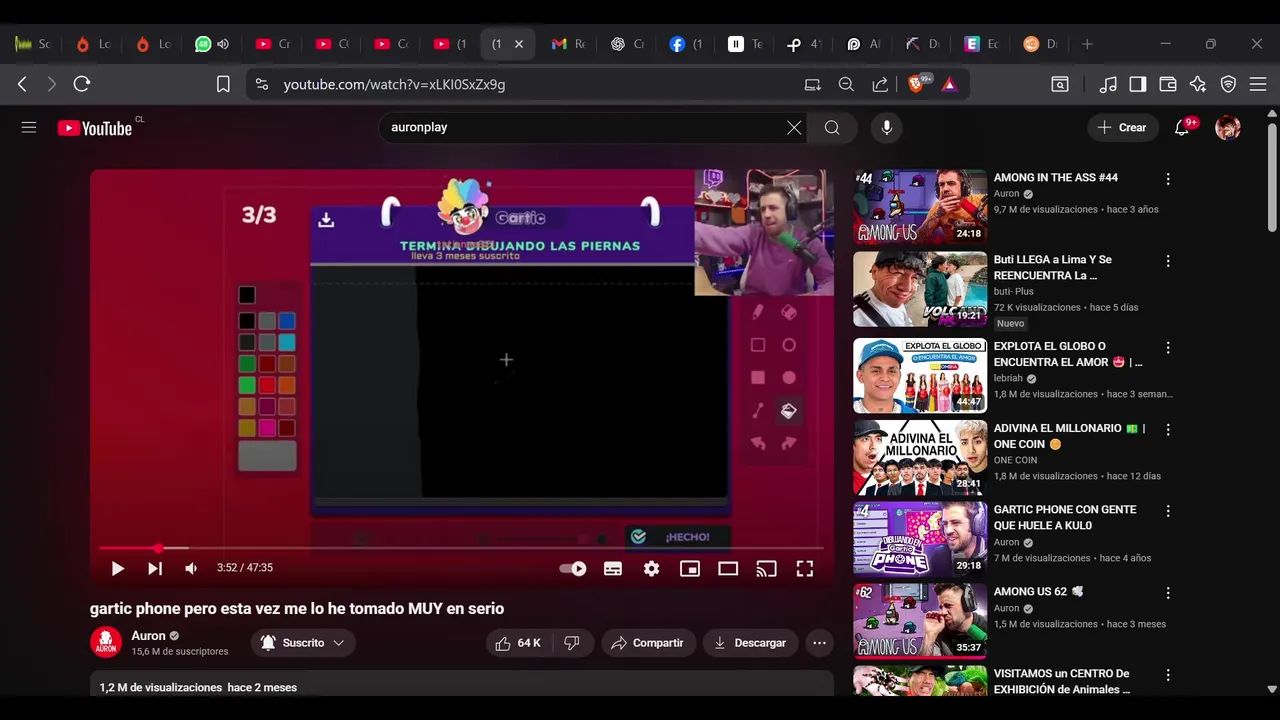The height and width of the screenshot is (720, 1280).
Task: Enter full screen mode
Action: click(x=804, y=568)
